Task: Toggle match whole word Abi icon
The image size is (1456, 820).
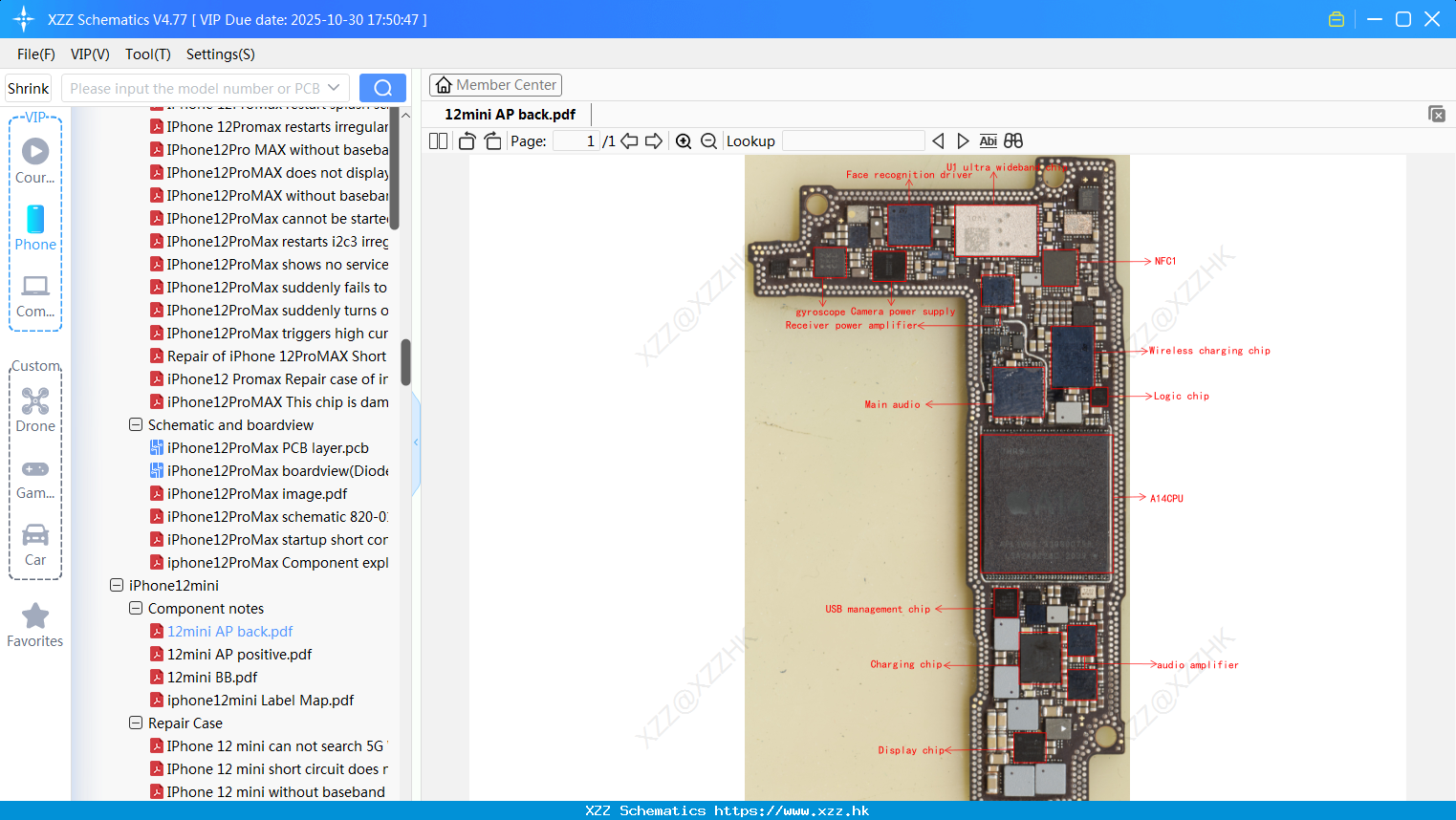Action: pos(988,140)
